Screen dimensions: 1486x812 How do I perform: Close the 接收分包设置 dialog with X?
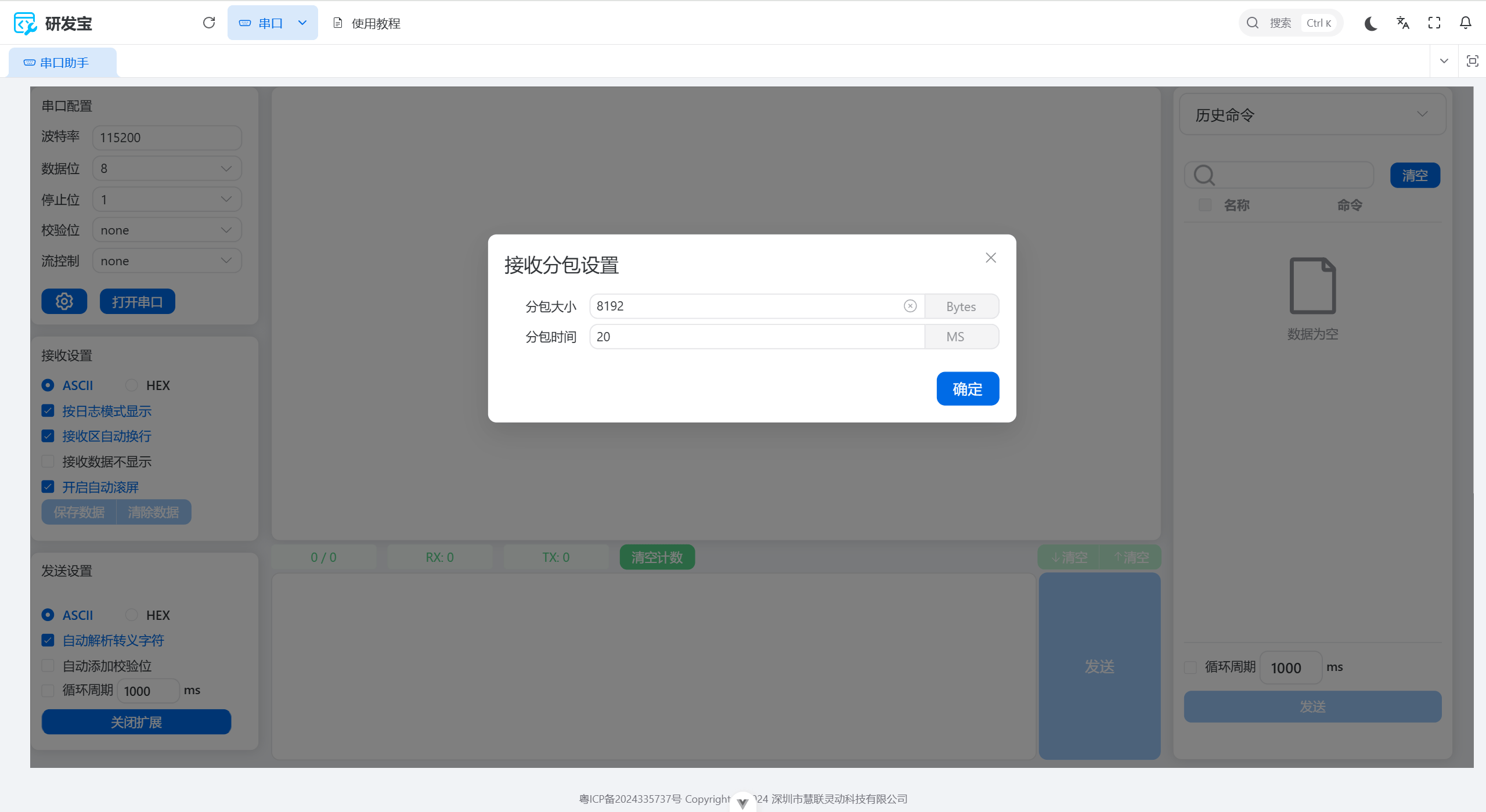(x=990, y=258)
